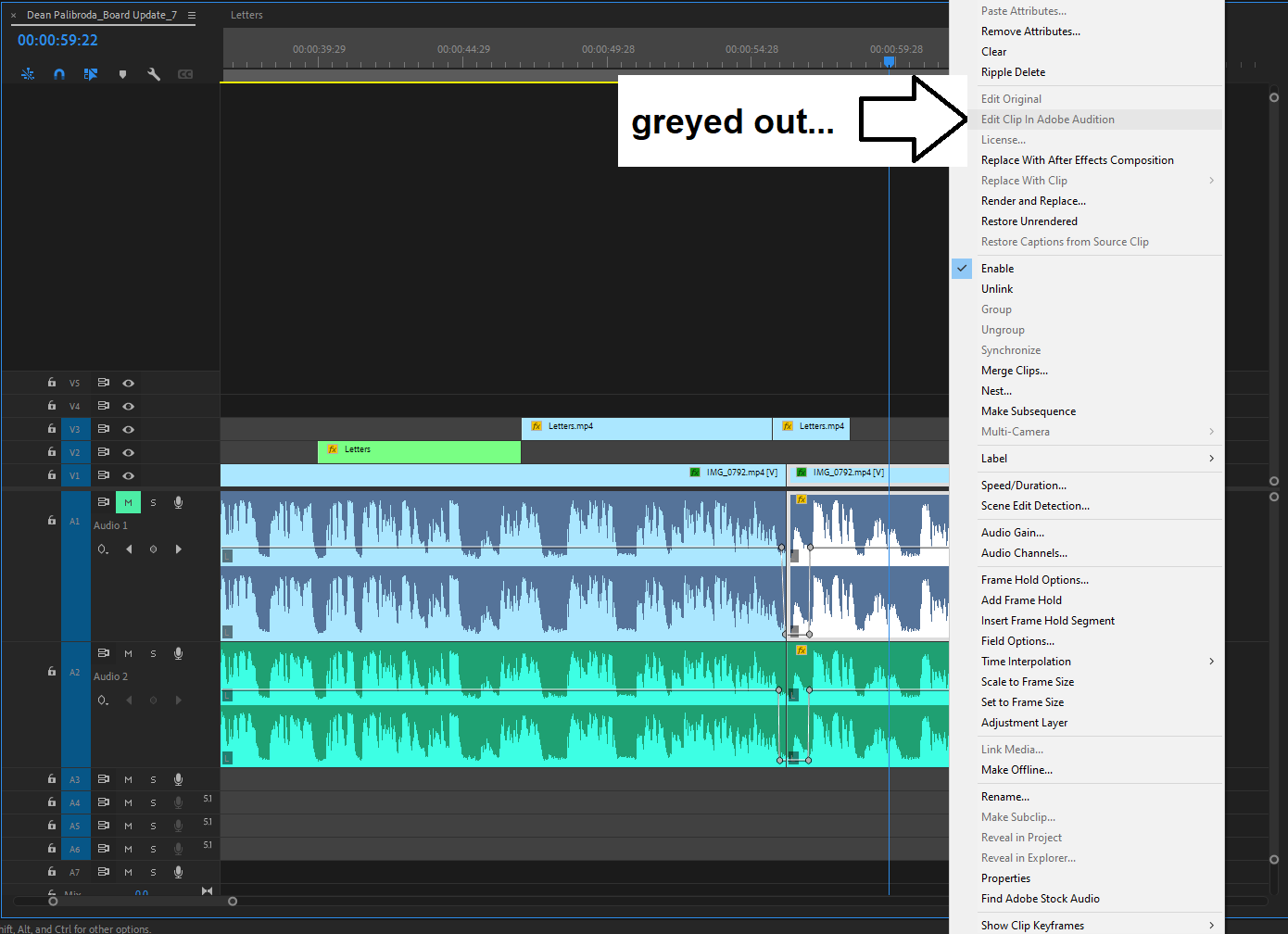Hide track V3 output with its eye icon
Image resolution: width=1288 pixels, height=934 pixels.
tap(128, 428)
